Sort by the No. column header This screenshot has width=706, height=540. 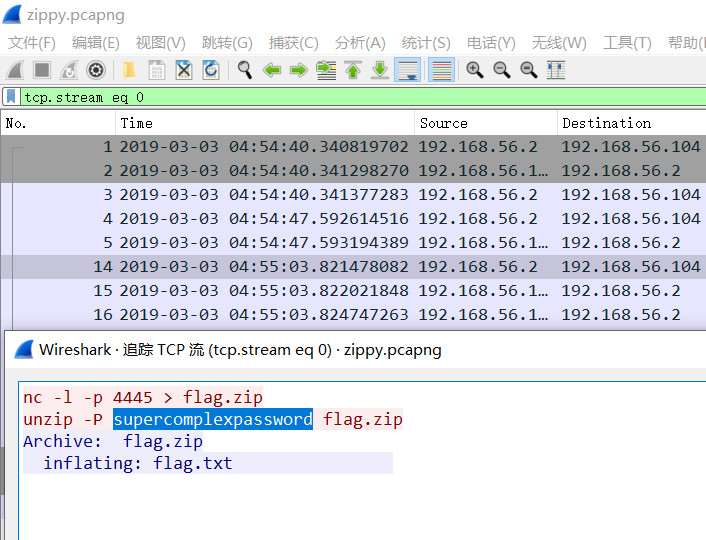58,123
